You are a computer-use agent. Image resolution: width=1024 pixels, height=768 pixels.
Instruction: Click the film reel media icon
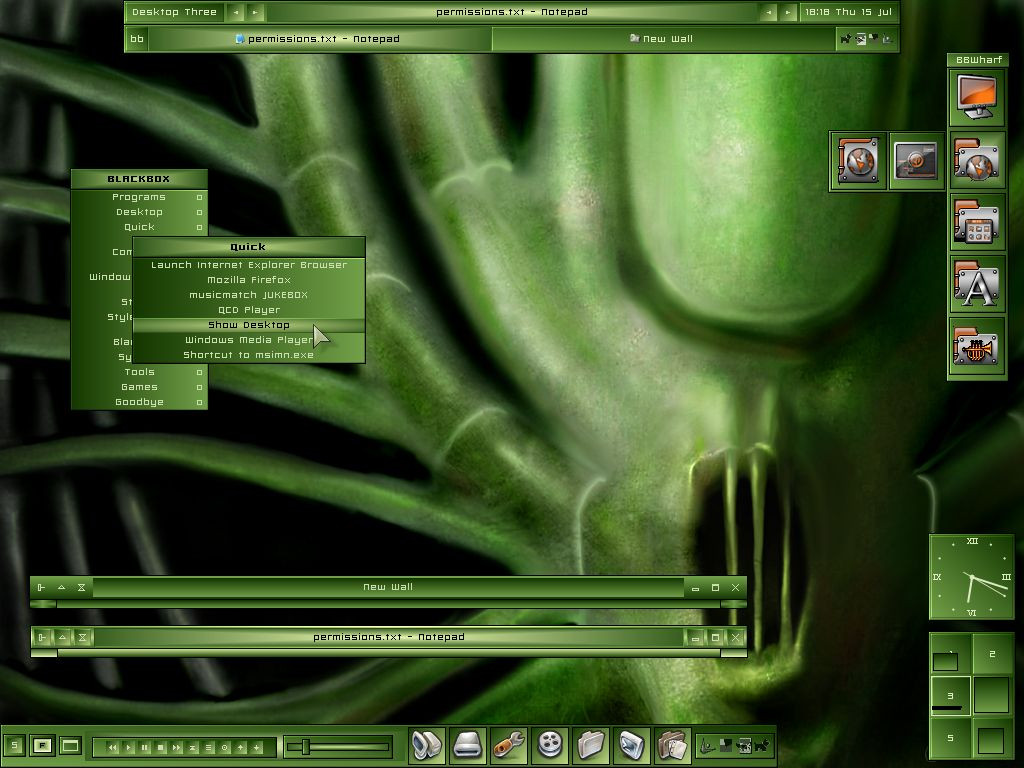point(550,745)
